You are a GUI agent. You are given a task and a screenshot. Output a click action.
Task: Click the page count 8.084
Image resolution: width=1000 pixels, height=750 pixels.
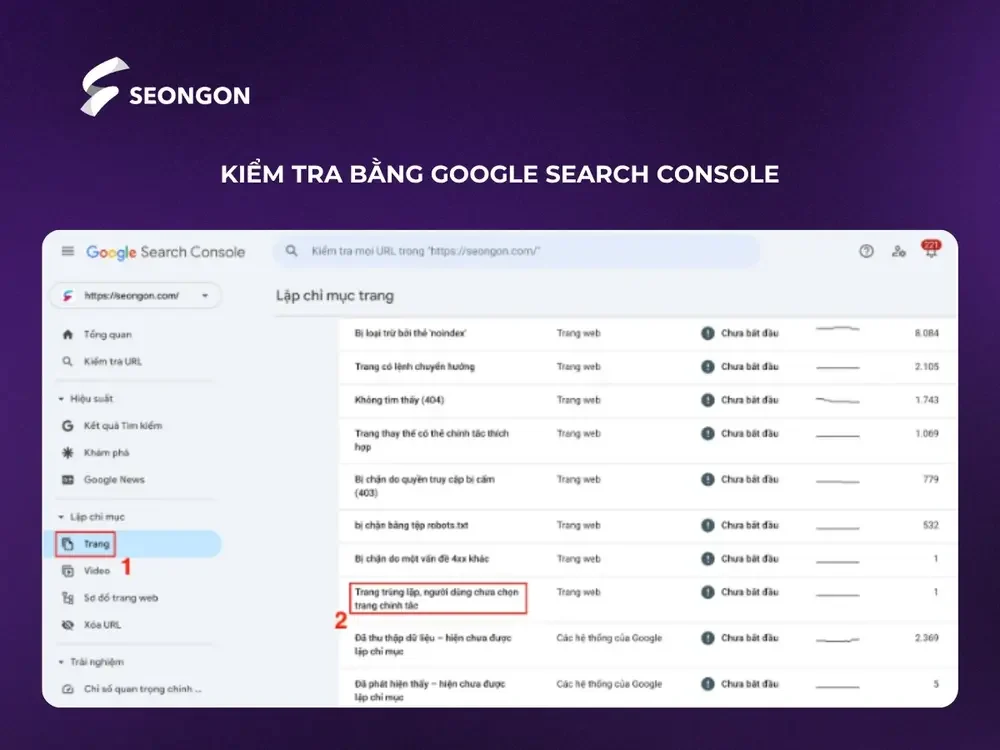coord(927,333)
